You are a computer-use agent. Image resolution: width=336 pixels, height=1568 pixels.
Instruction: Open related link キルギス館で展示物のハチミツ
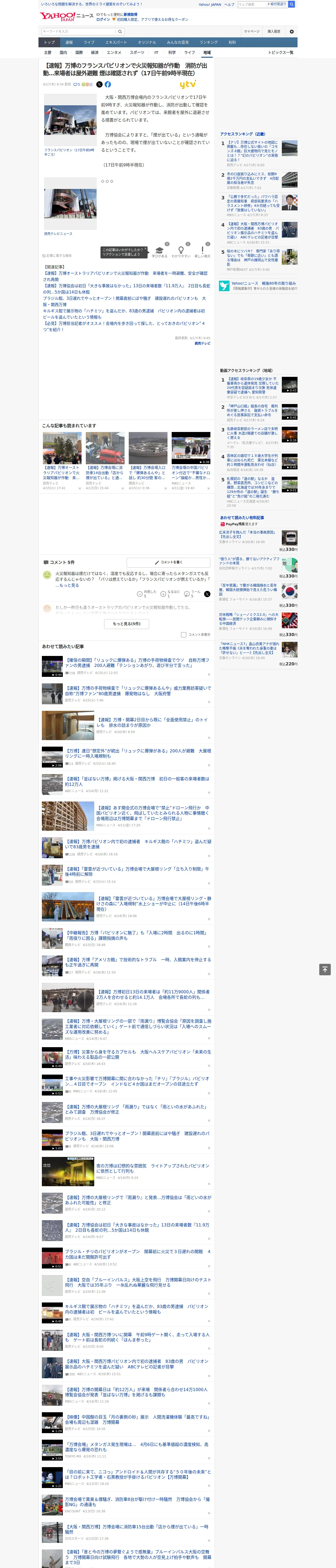click(124, 314)
